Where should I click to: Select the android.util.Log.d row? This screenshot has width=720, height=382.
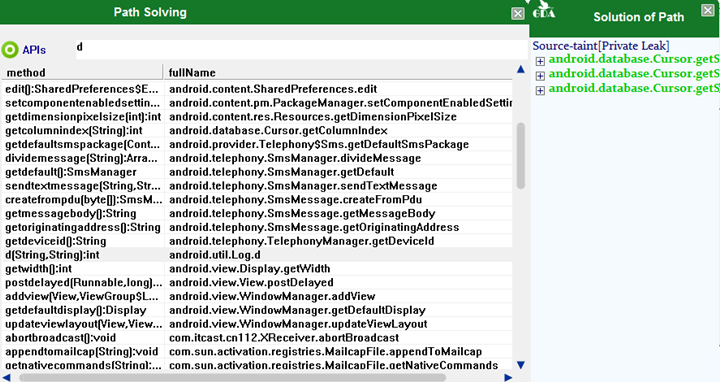click(257, 255)
